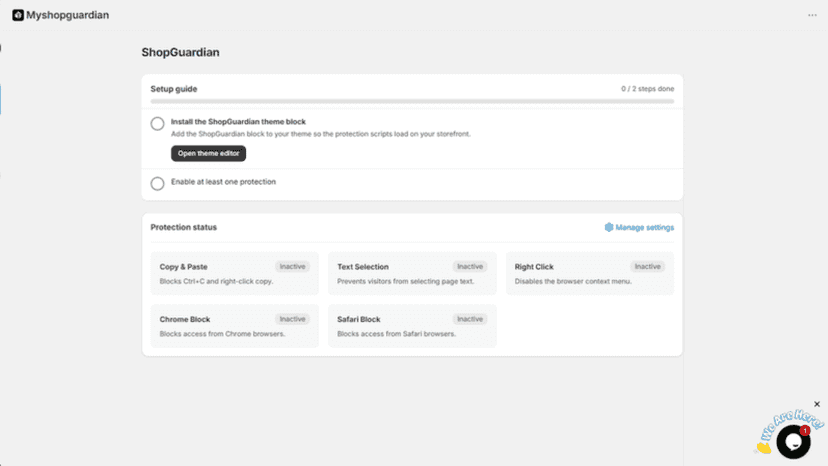
Task: Mark Install theme block step complete
Action: (157, 124)
